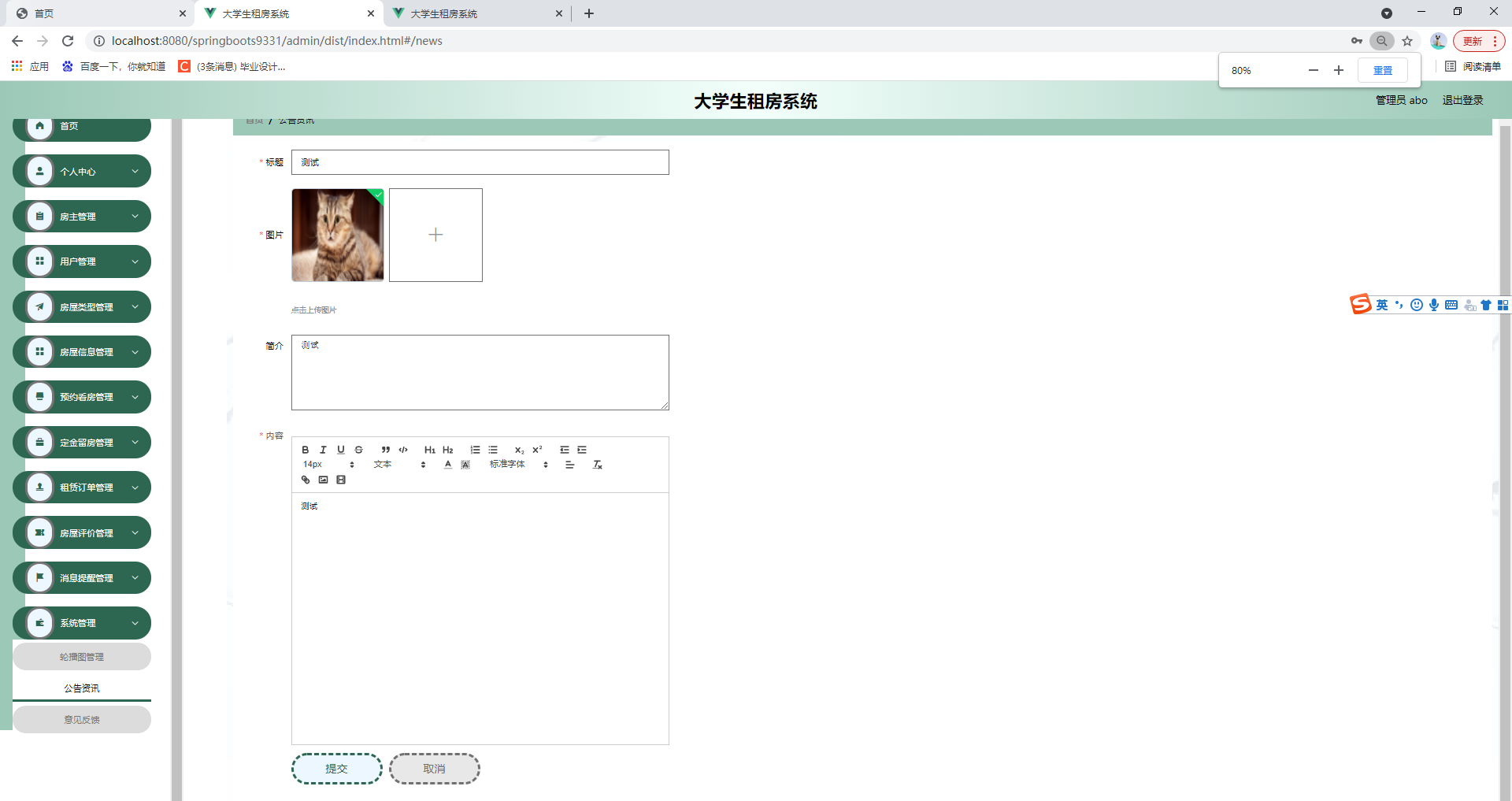1512x801 pixels.
Task: Apply H1 heading in the content toolbar
Action: tap(430, 450)
